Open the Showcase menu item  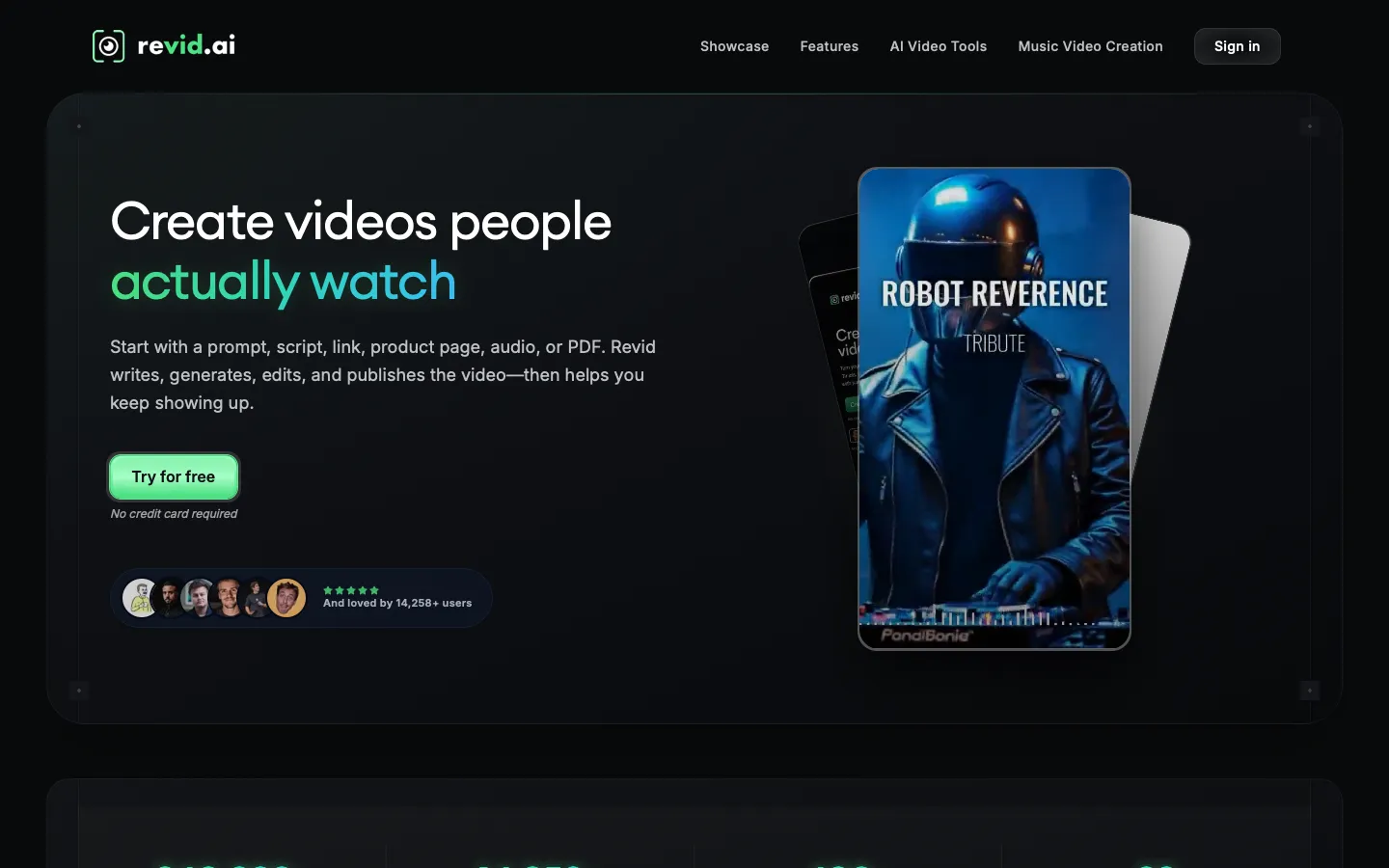pos(734,46)
